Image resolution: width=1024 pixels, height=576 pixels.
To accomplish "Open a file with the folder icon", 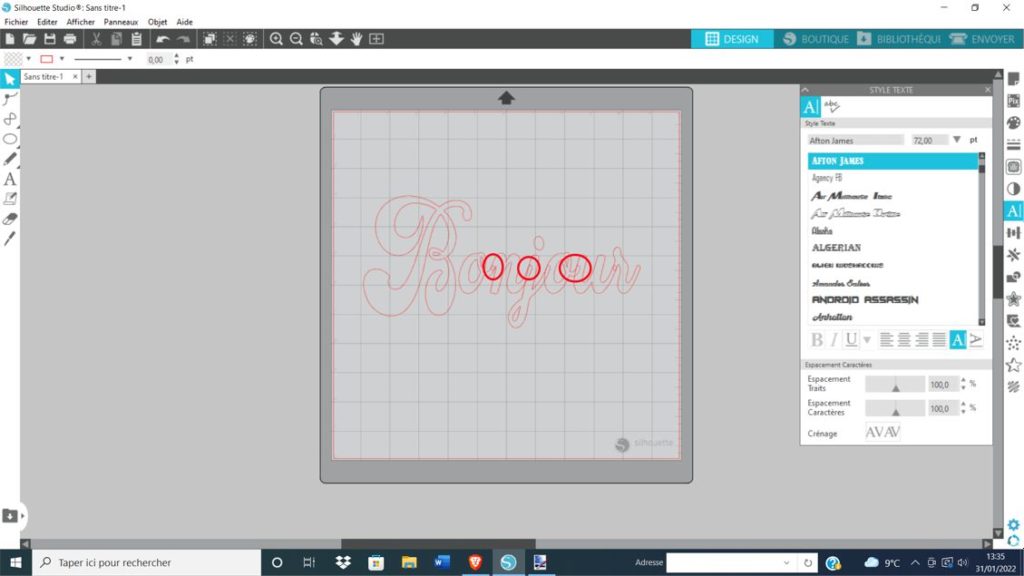I will (29, 39).
